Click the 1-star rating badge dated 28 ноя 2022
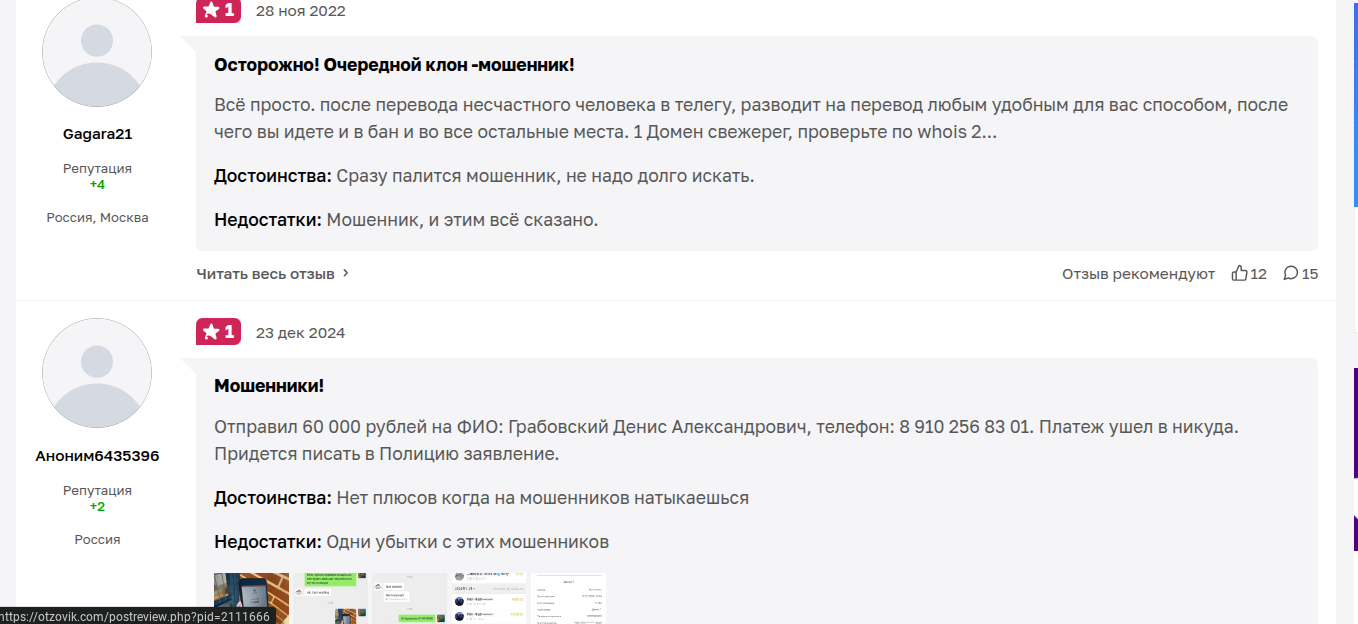Image resolution: width=1358 pixels, height=624 pixels. coord(218,11)
